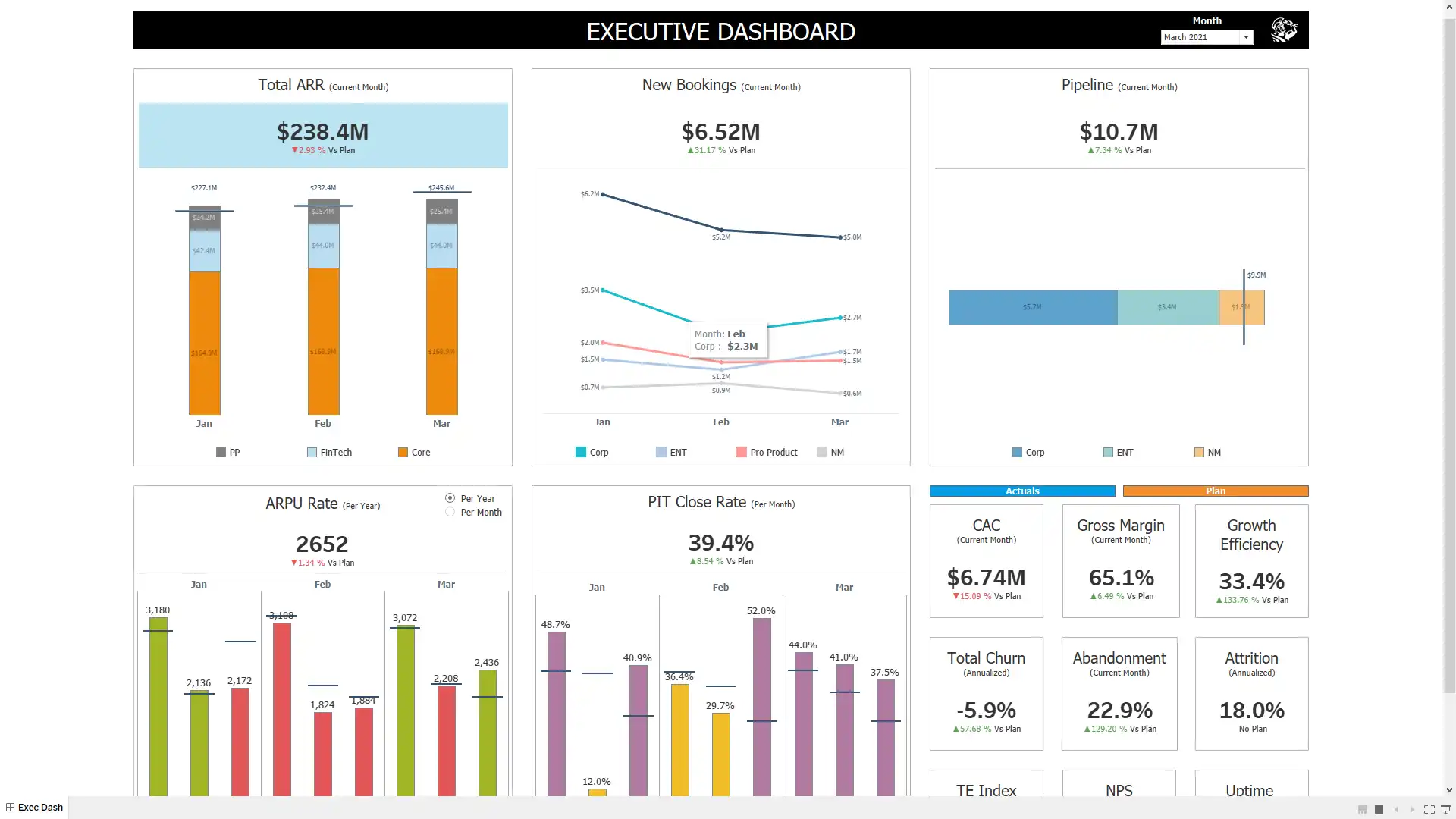Click the Core legend orange swatch
Screen dimensions: 1456x819
403,452
